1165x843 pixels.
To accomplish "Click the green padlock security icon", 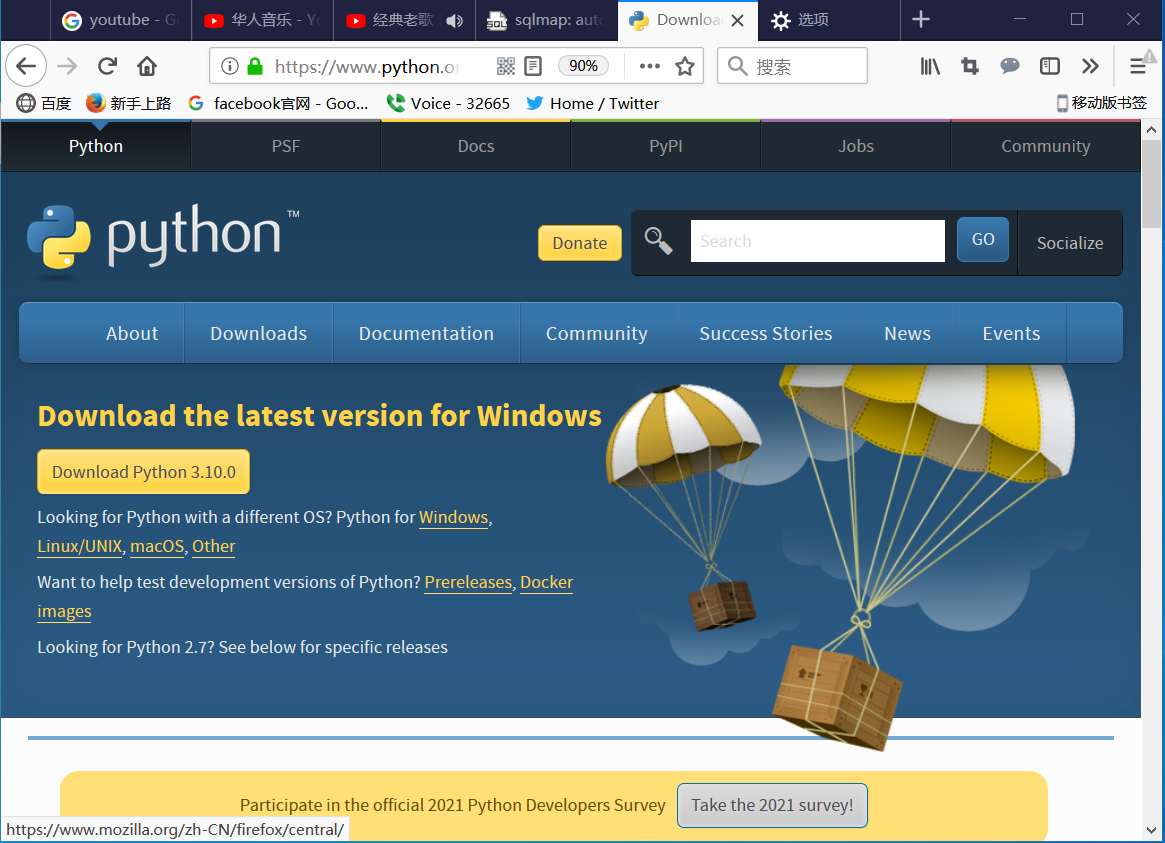I will [x=255, y=67].
